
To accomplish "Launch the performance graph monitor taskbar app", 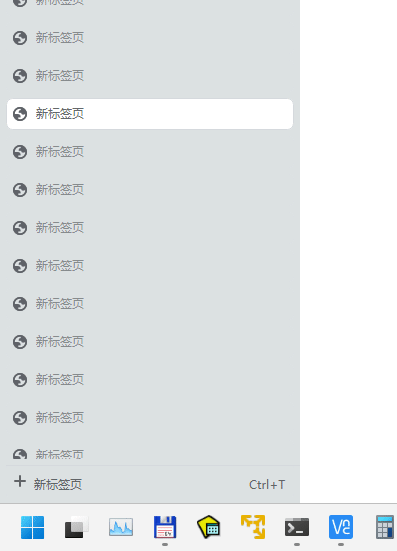I will (121, 527).
